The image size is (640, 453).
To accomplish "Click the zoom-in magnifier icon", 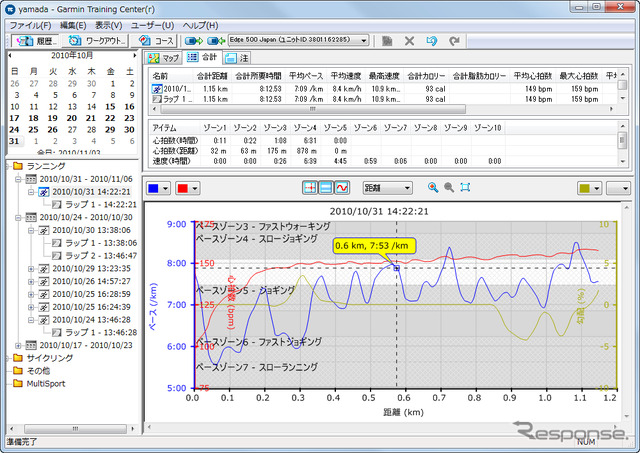I will 433,187.
